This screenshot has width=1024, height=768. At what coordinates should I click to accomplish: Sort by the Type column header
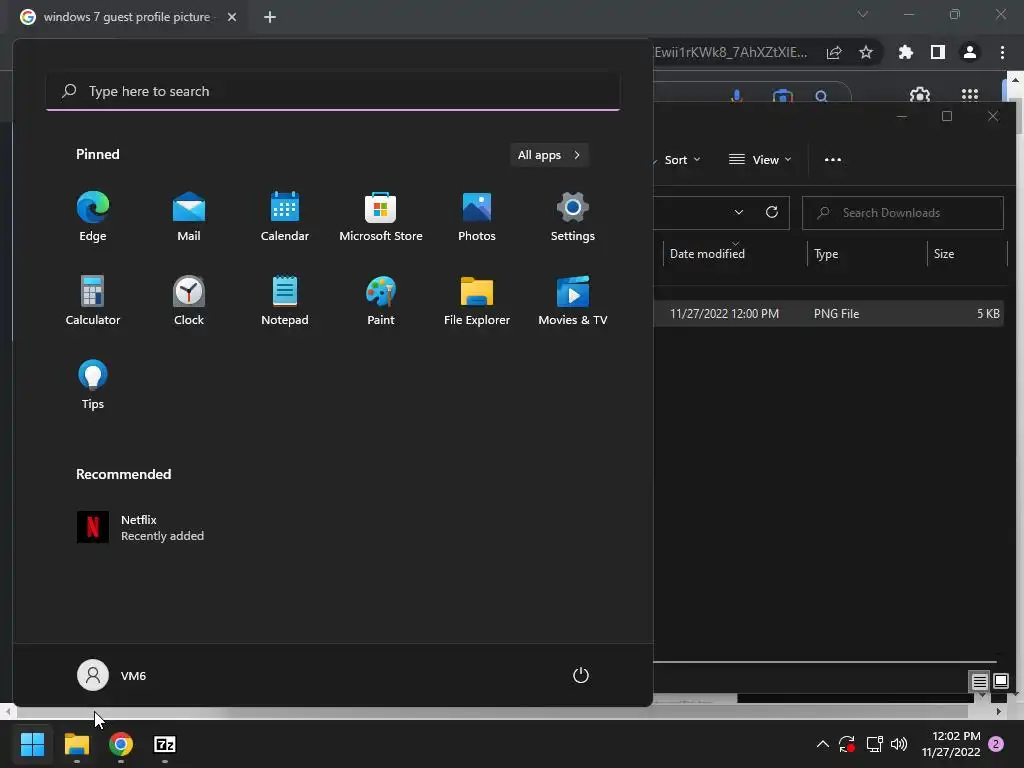826,254
